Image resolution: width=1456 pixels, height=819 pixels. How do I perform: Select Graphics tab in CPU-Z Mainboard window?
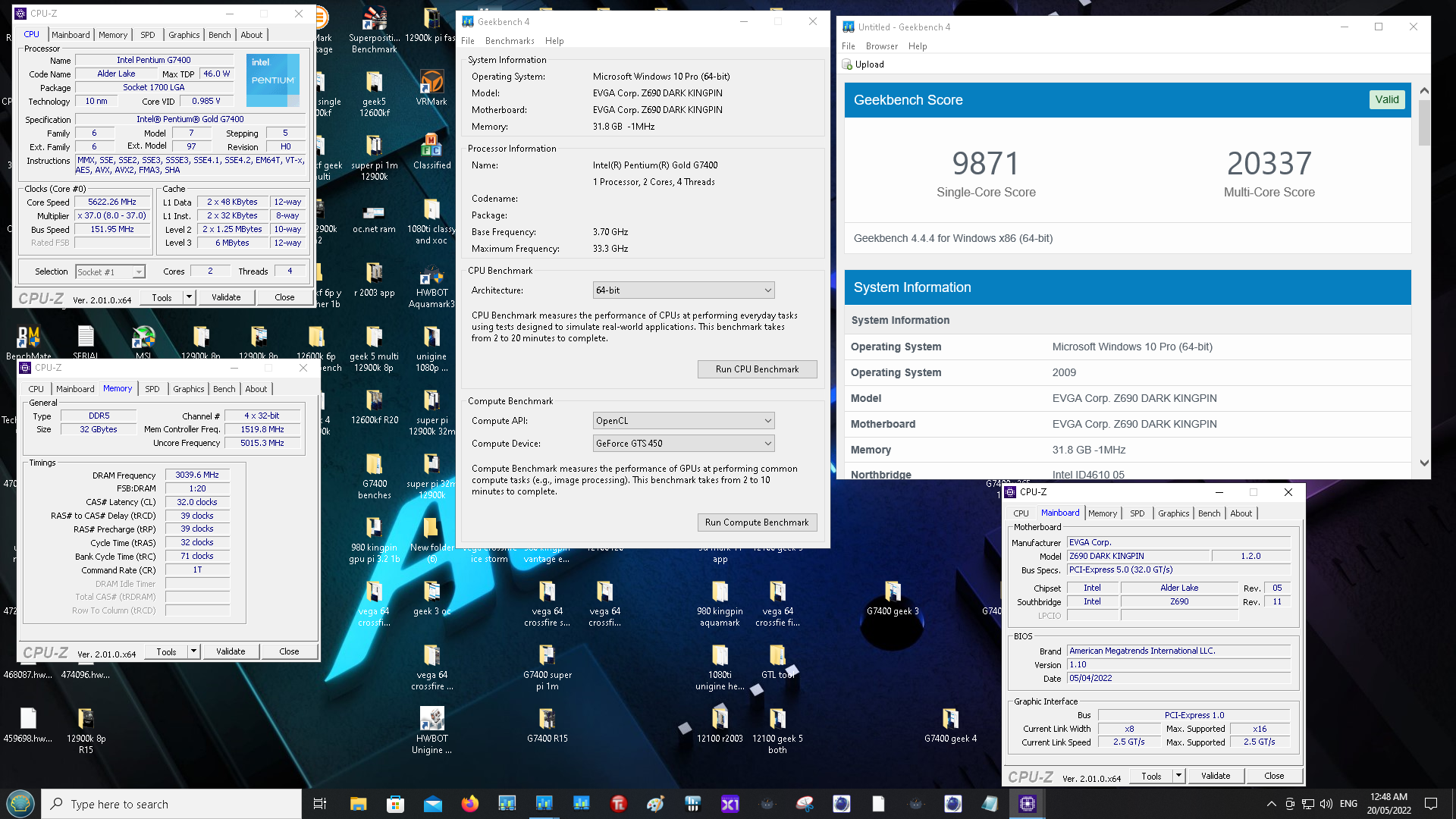1173,513
